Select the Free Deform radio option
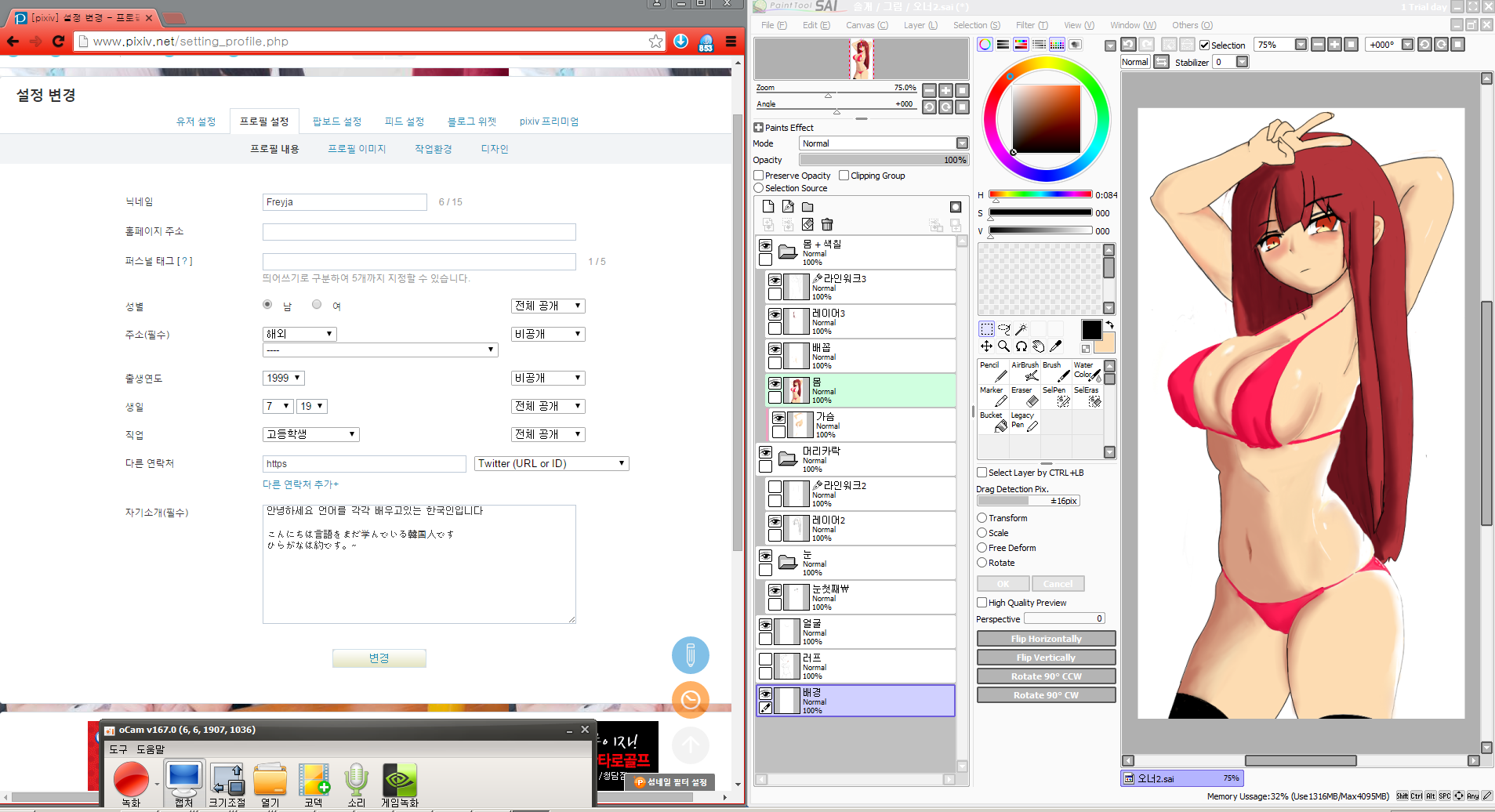 click(x=982, y=548)
